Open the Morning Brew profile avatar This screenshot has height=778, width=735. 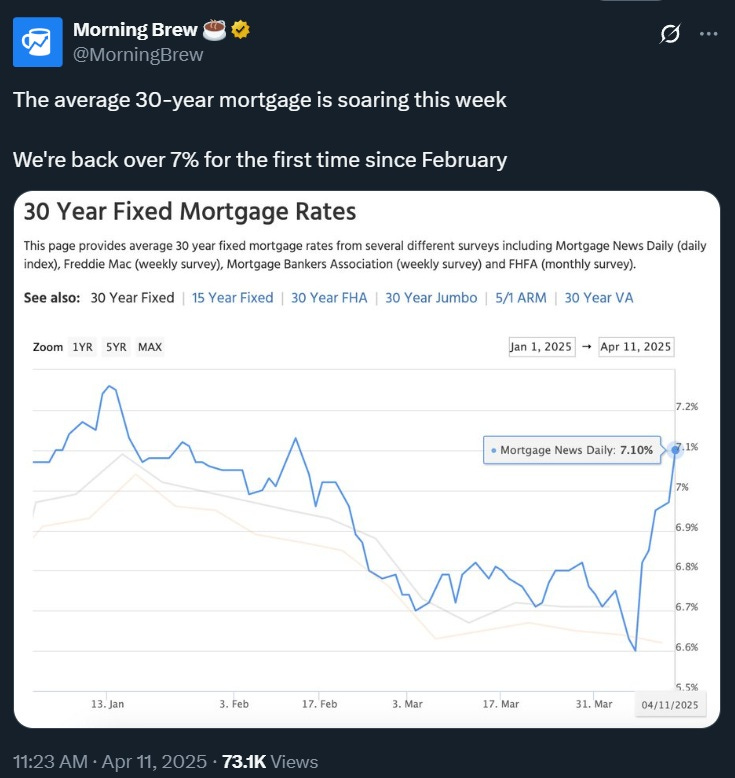38,42
